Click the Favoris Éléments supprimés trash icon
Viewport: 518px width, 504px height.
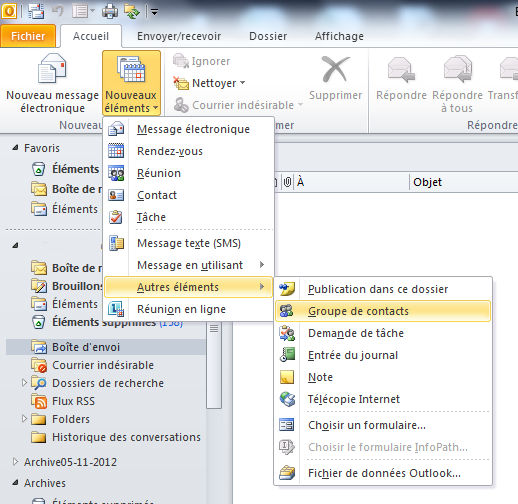click(x=39, y=169)
